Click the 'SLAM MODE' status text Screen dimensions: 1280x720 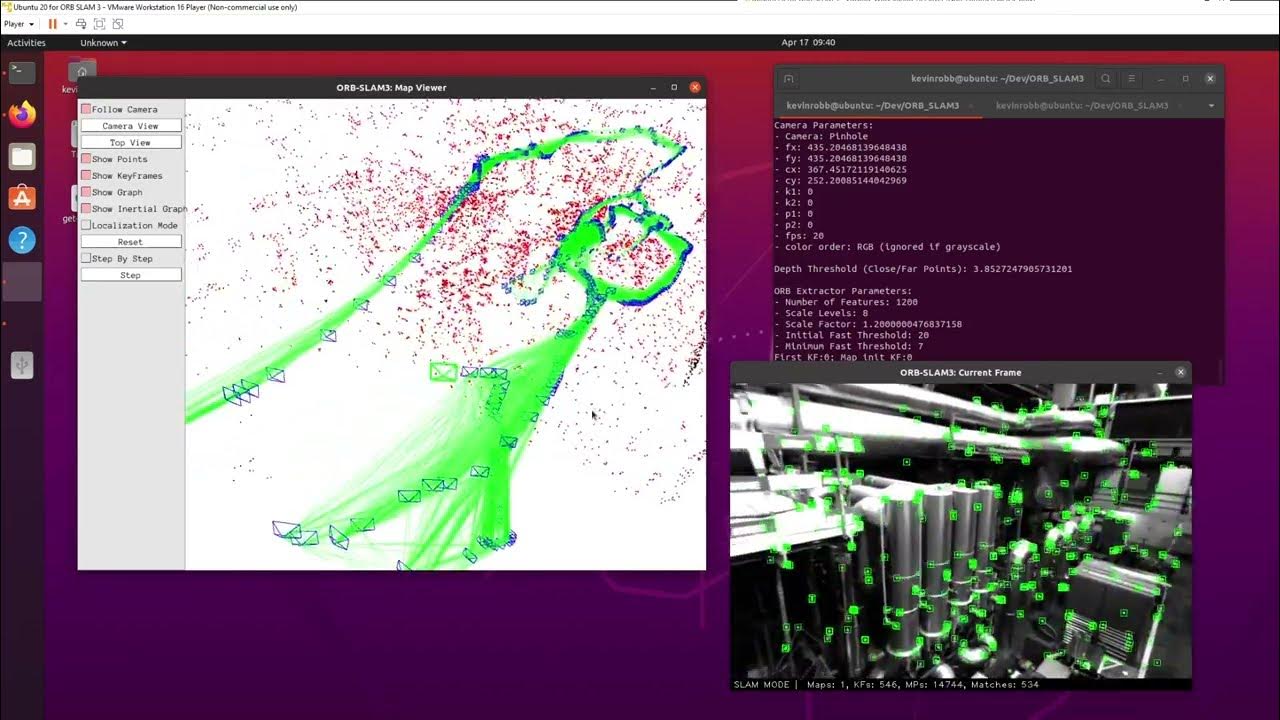pyautogui.click(x=762, y=685)
